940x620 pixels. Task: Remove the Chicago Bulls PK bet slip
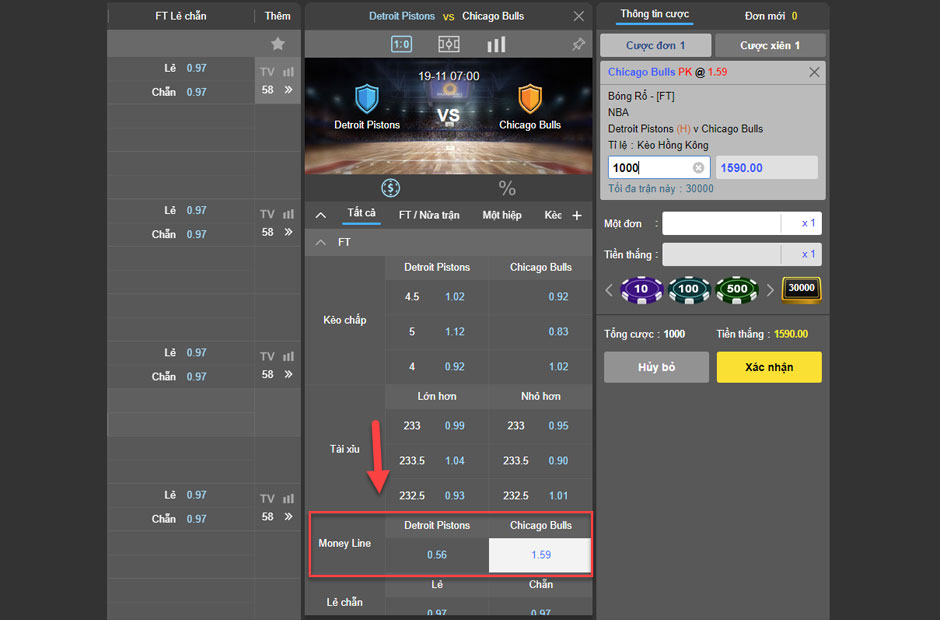click(x=814, y=72)
